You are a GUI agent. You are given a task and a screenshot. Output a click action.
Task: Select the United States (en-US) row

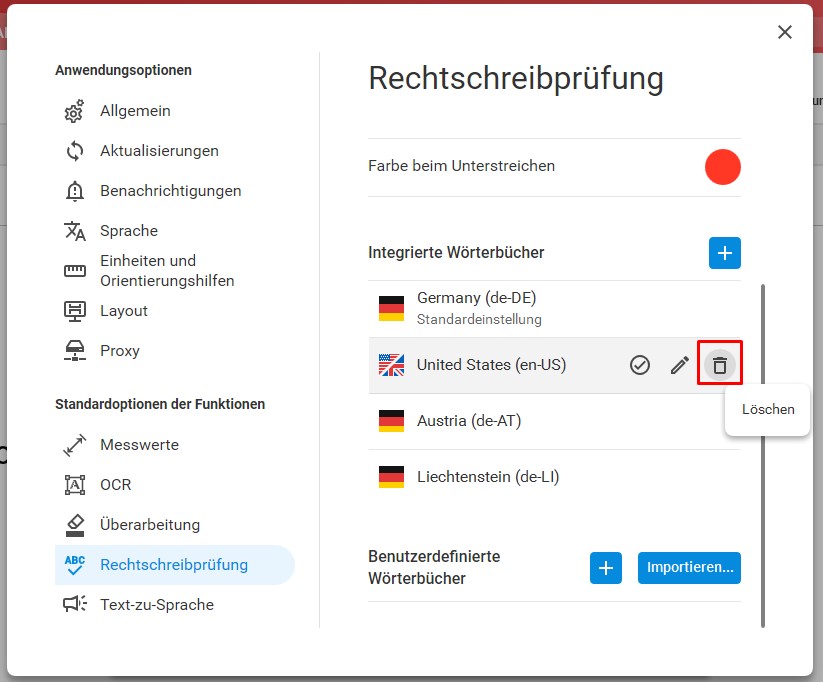[x=554, y=365]
